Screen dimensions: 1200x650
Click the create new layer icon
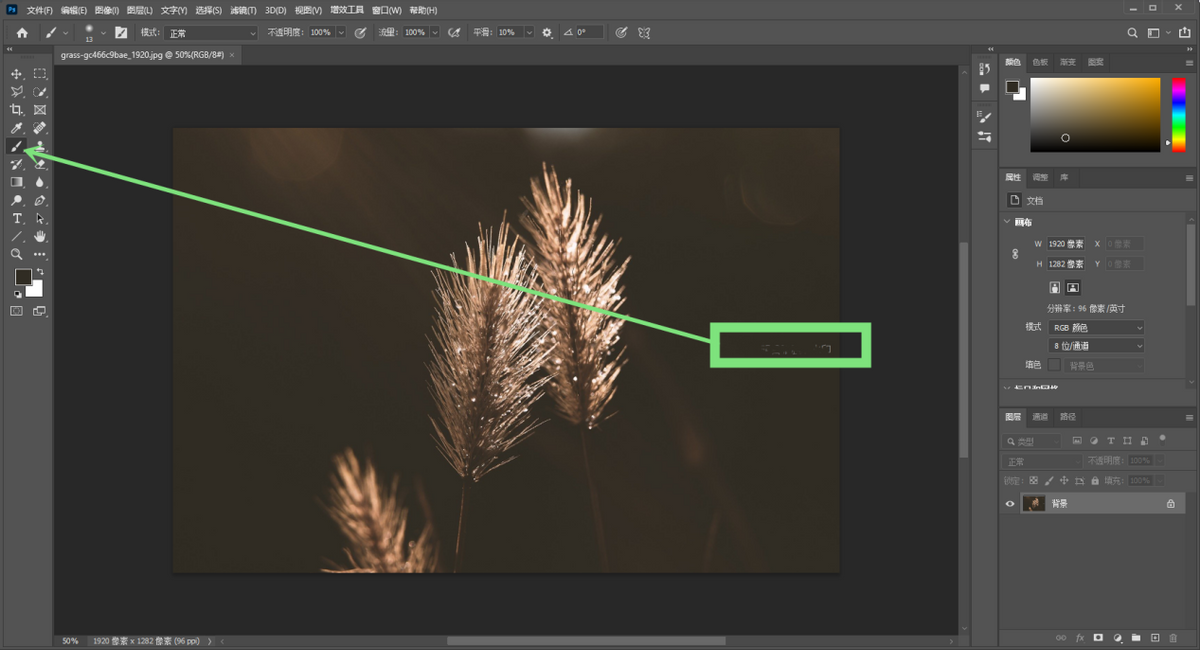(x=1154, y=637)
